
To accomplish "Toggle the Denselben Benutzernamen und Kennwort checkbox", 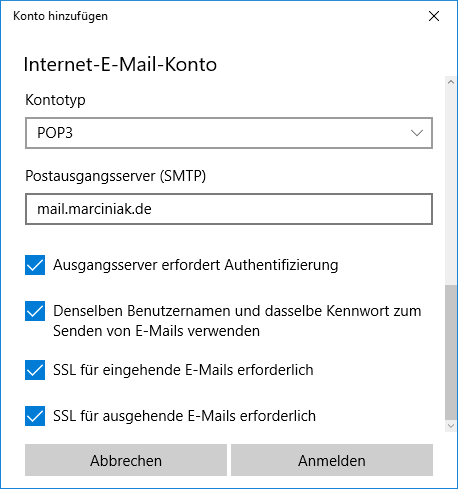I will click(x=35, y=311).
